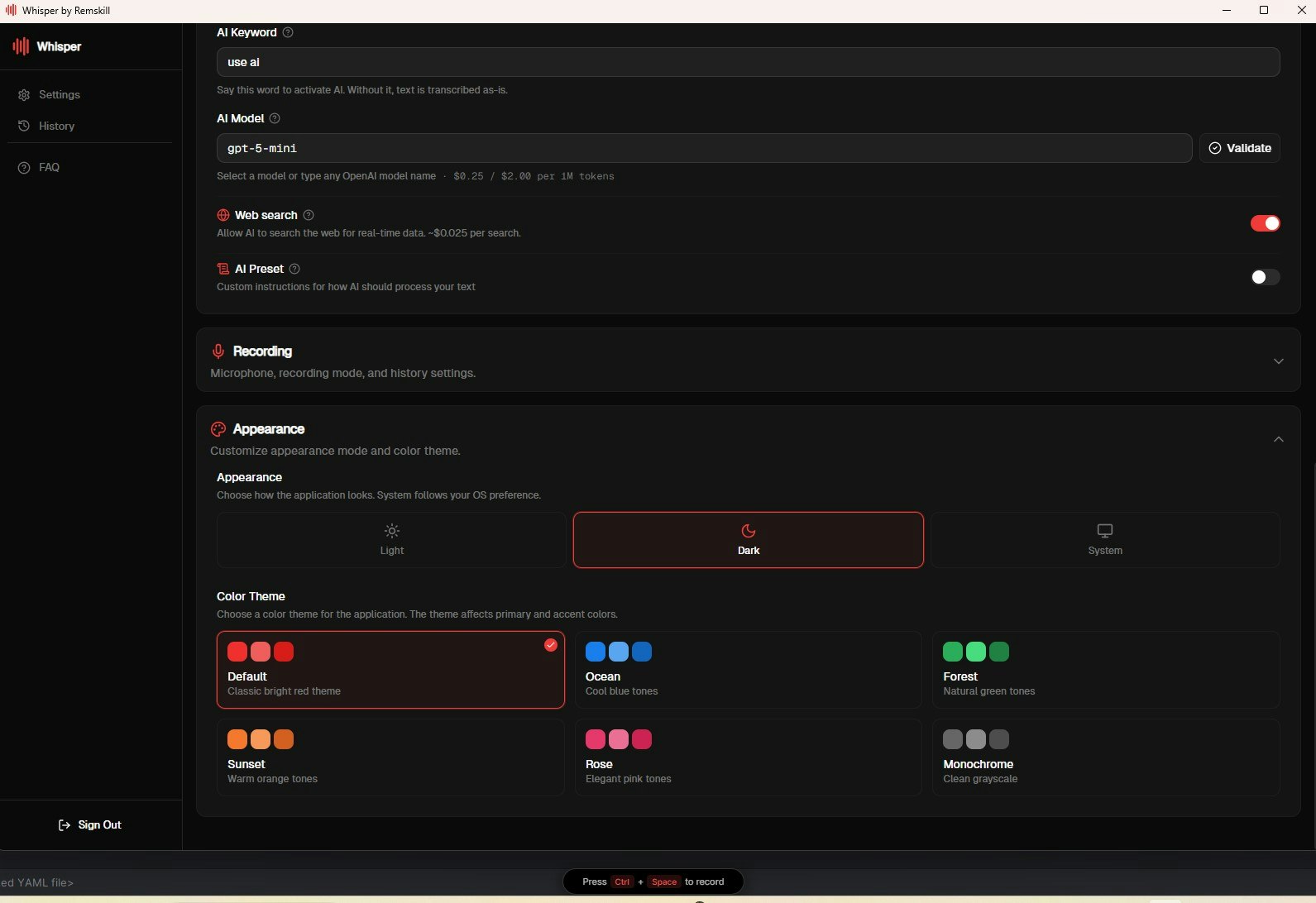This screenshot has width=1316, height=903.
Task: Choose the Ocean color theme card
Action: 749,670
